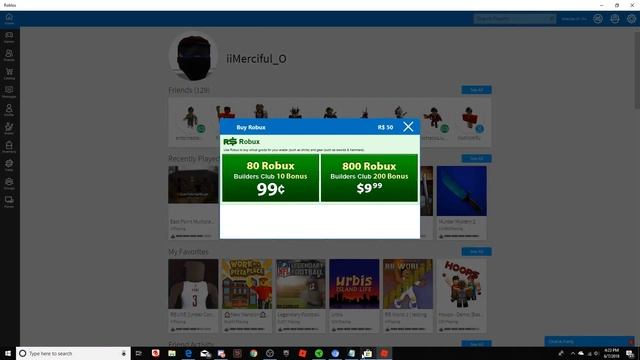Viewport: 640px width, 360px height.
Task: Open the settings gear in top bar
Action: [631, 19]
